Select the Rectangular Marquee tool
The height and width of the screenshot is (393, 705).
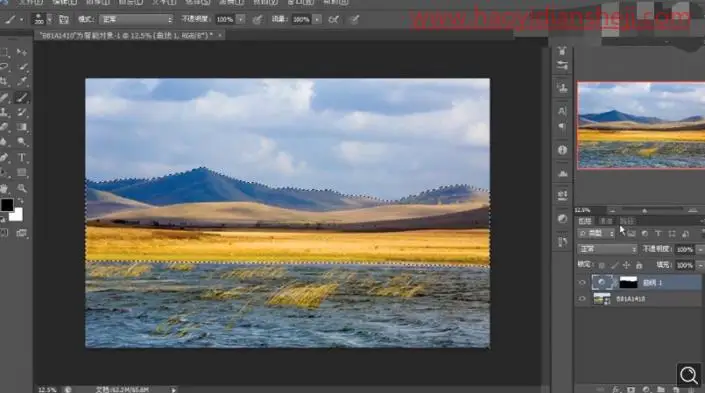(4, 52)
